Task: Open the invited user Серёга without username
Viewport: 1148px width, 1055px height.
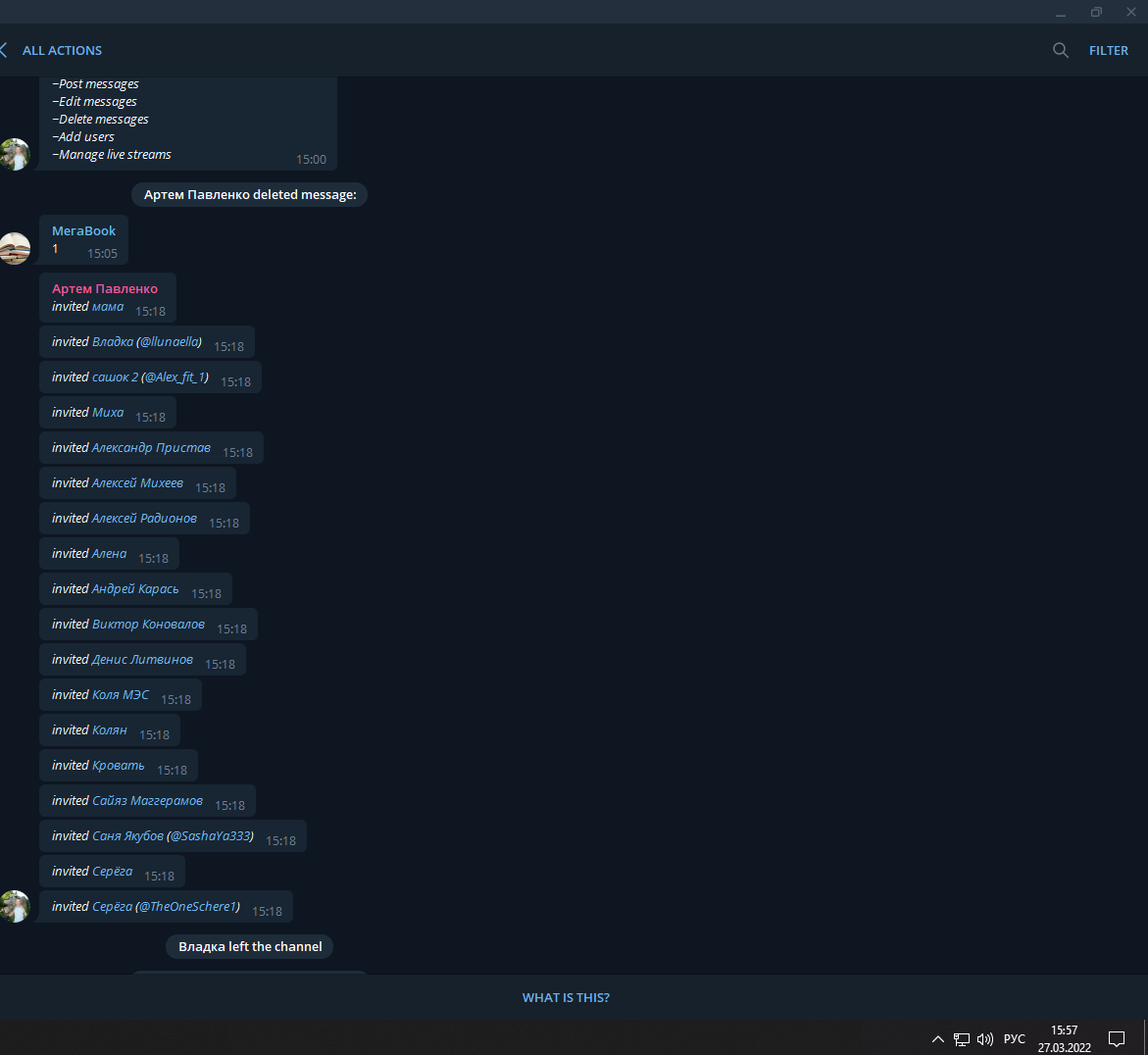Action: click(x=112, y=872)
